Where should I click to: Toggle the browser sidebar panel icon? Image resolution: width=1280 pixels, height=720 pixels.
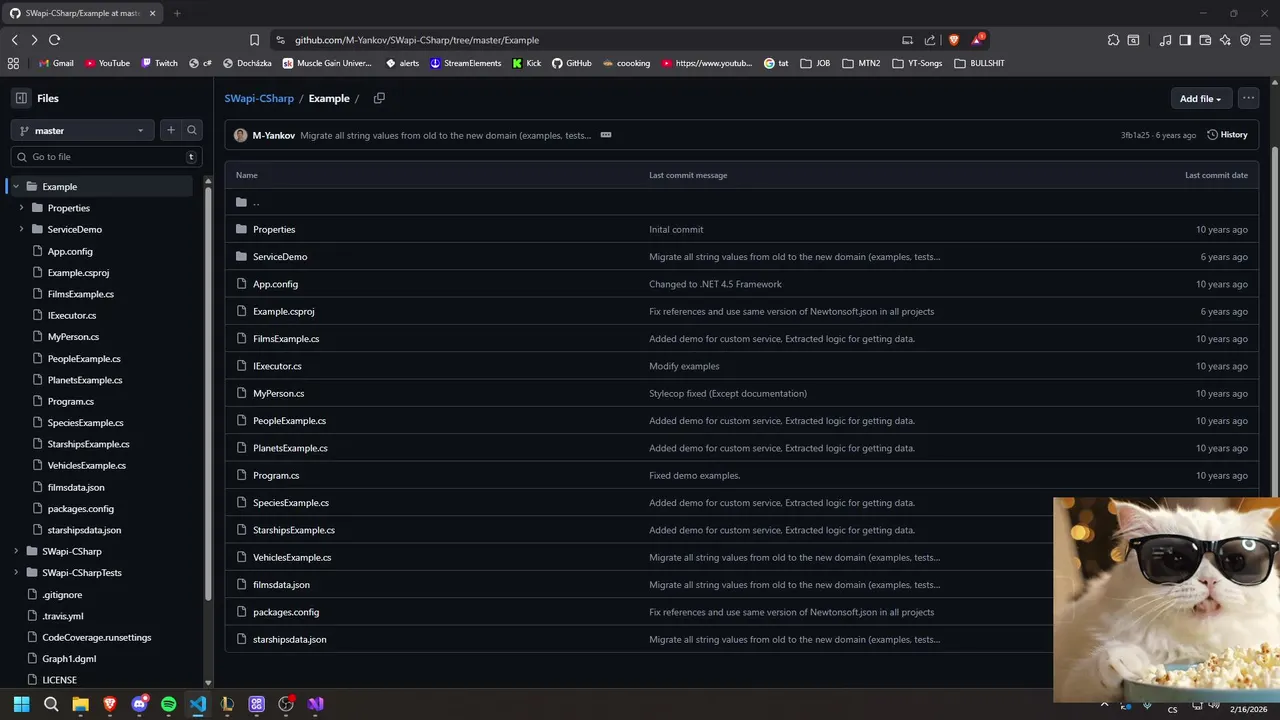click(x=1185, y=40)
